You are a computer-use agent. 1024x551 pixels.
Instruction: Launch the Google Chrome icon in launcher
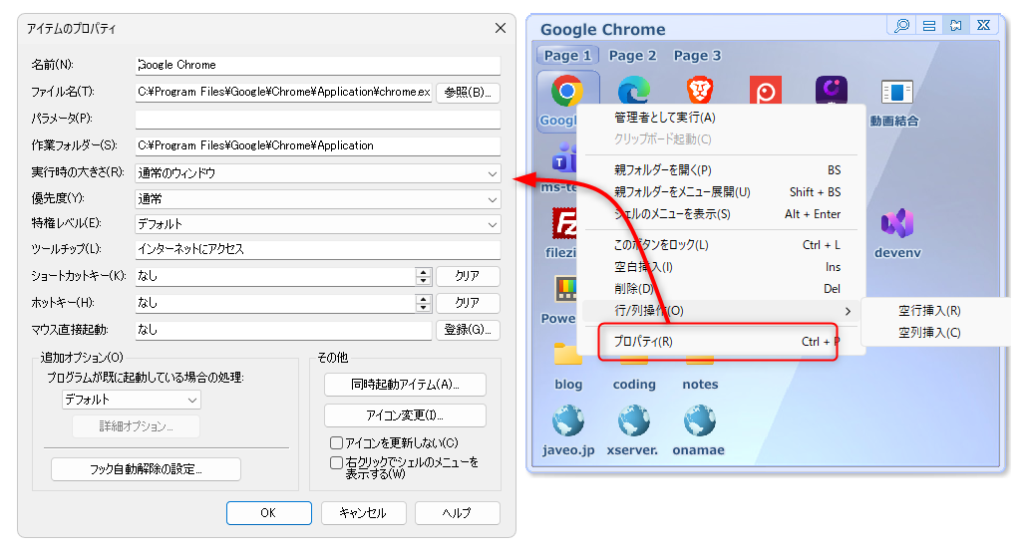[x=567, y=91]
